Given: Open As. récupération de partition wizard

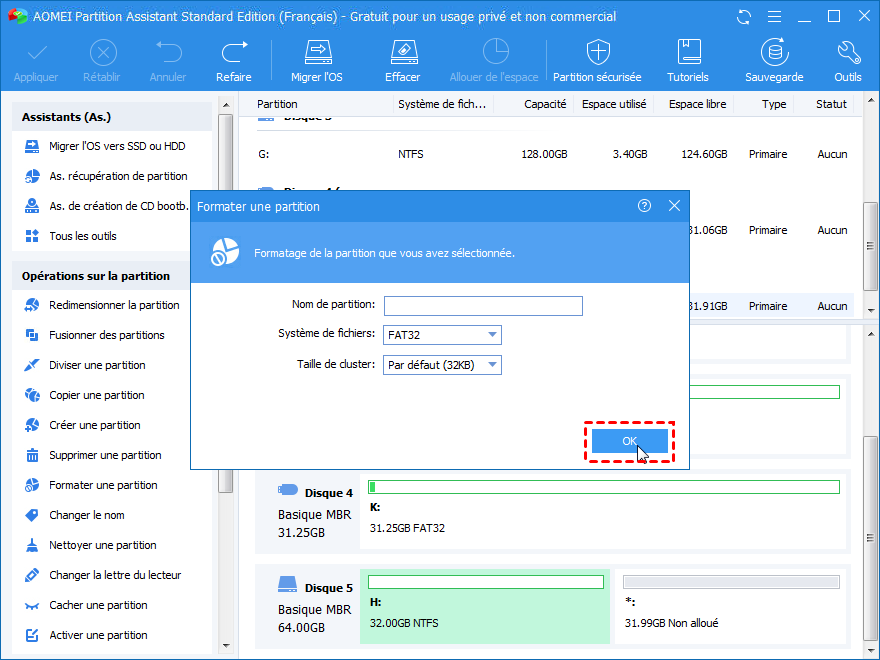Looking at the screenshot, I should [x=106, y=176].
